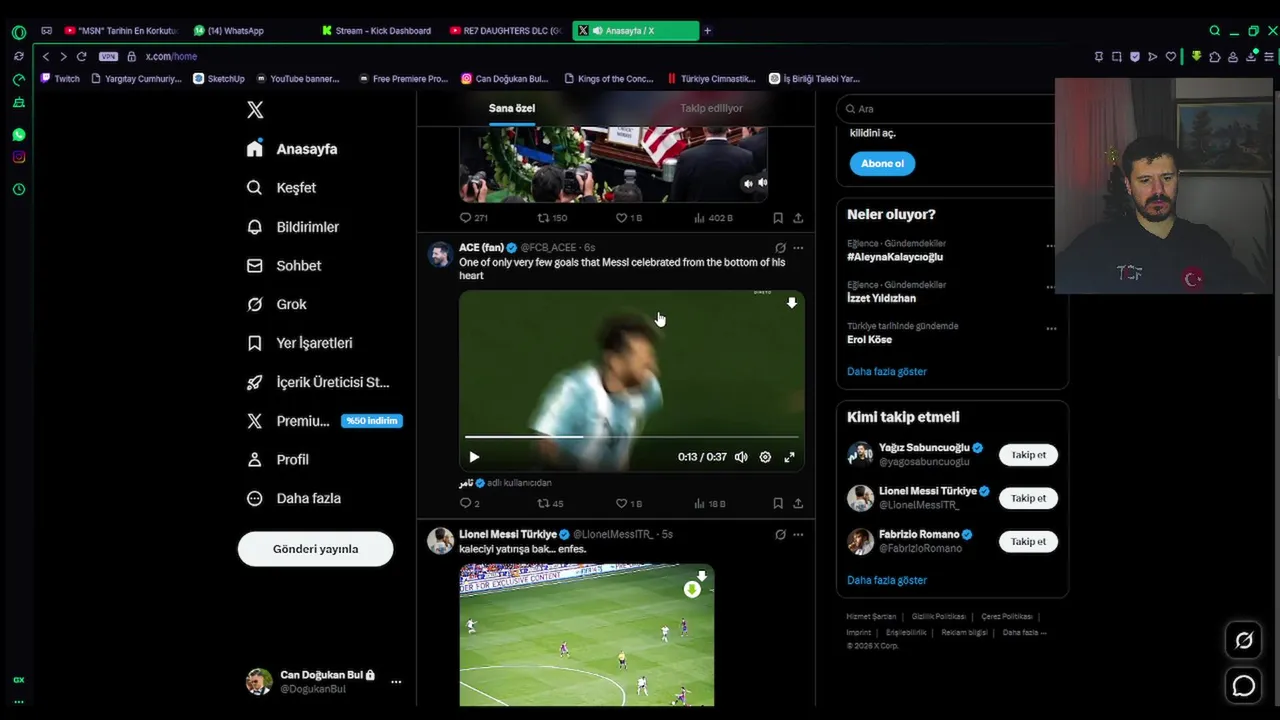Click the Abone ol button
1280x720 pixels.
pyautogui.click(x=882, y=164)
